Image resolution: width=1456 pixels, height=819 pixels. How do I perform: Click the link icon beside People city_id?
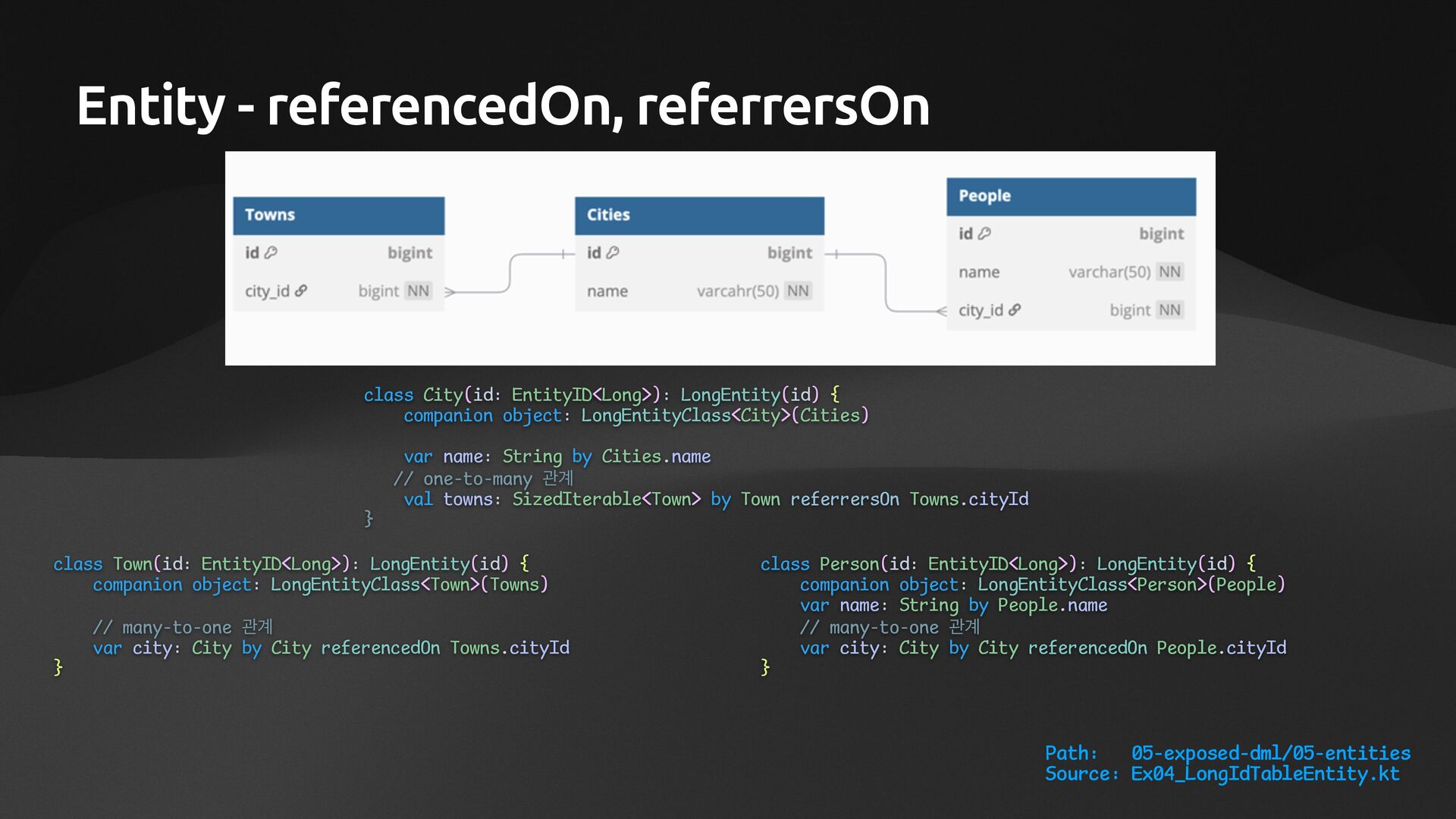1015,309
